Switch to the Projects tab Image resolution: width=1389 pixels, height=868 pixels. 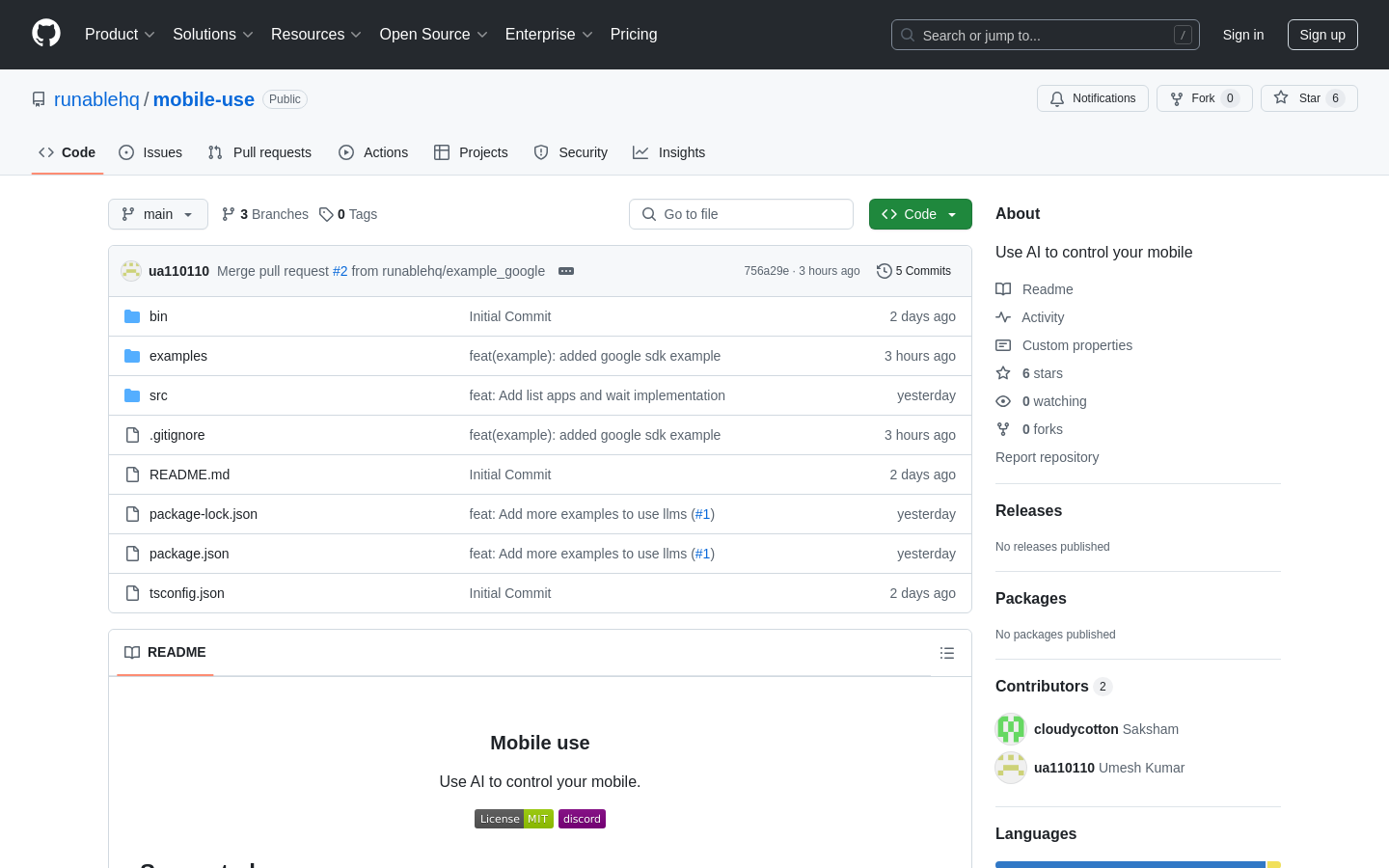[471, 152]
